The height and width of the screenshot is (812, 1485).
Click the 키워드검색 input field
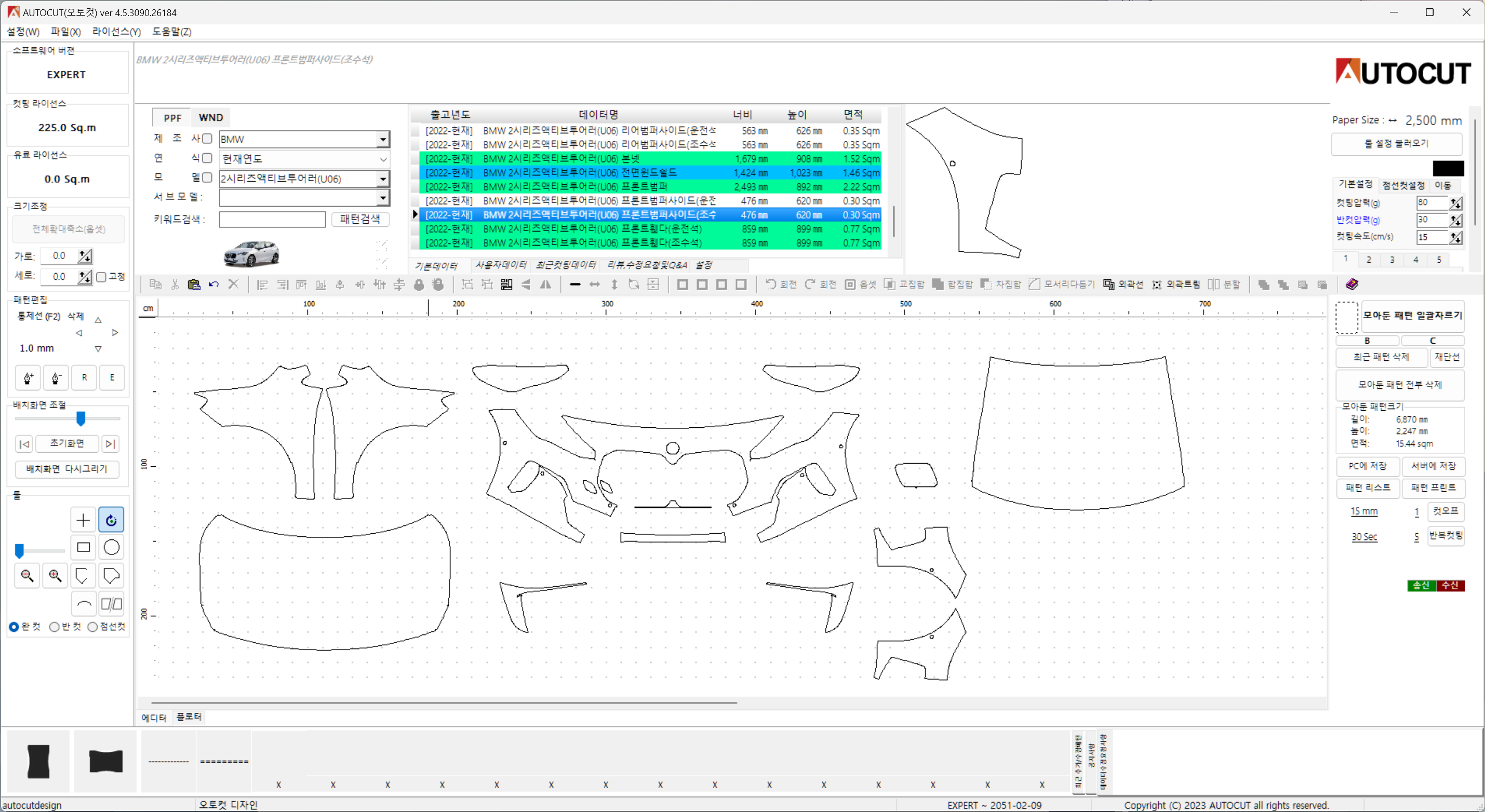pos(272,220)
